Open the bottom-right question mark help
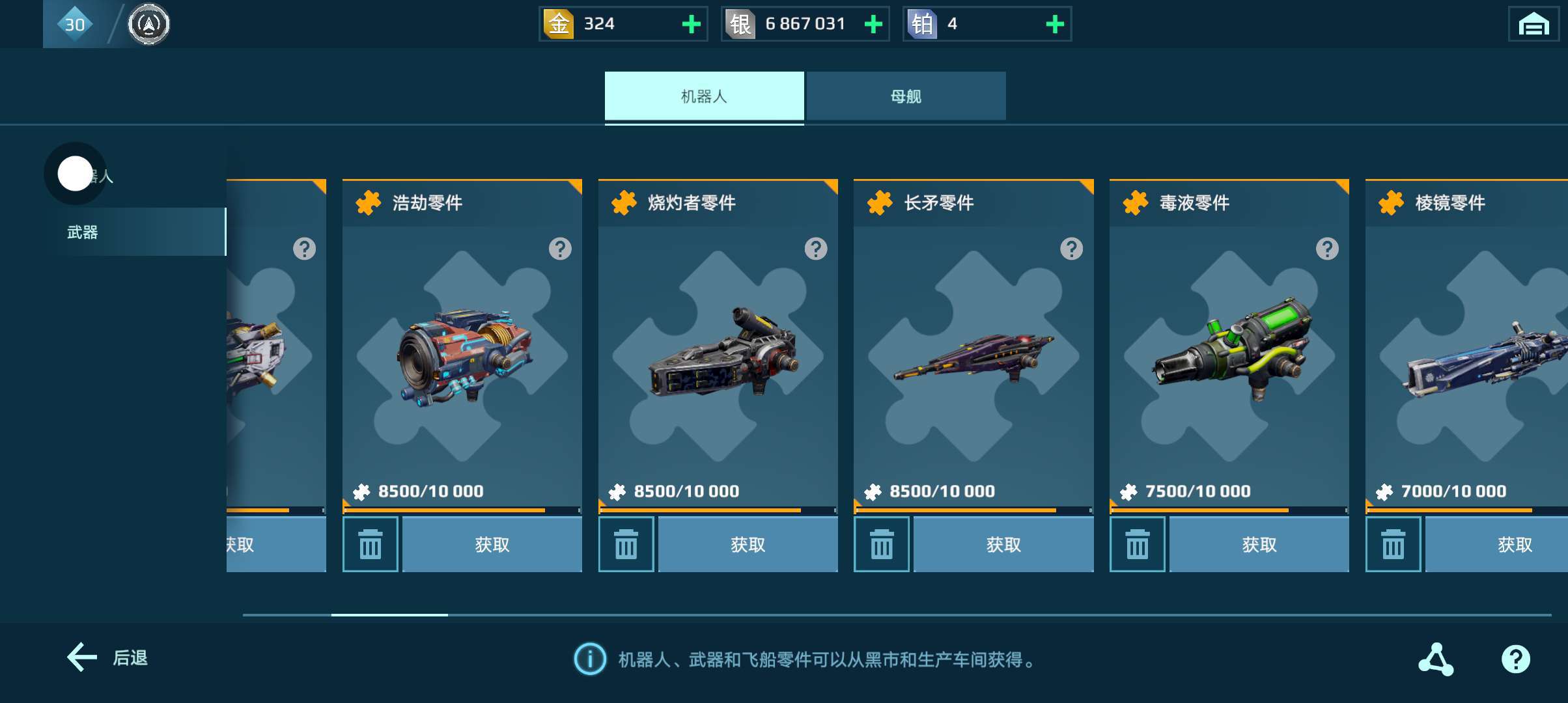This screenshot has width=1568, height=703. coord(1516,659)
